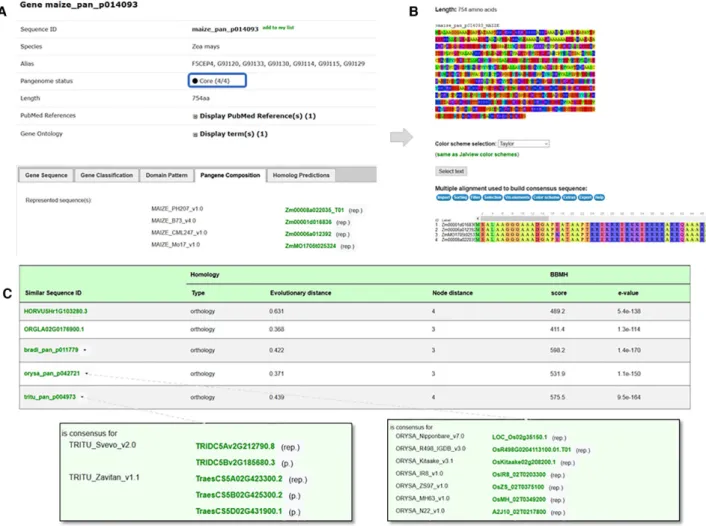Open the Vis.elements menu of alignment viewer

click(517, 197)
